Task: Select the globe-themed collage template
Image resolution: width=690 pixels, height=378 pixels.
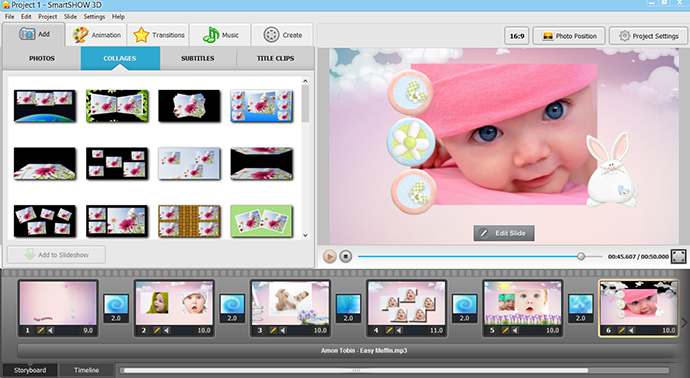Action: [x=44, y=106]
